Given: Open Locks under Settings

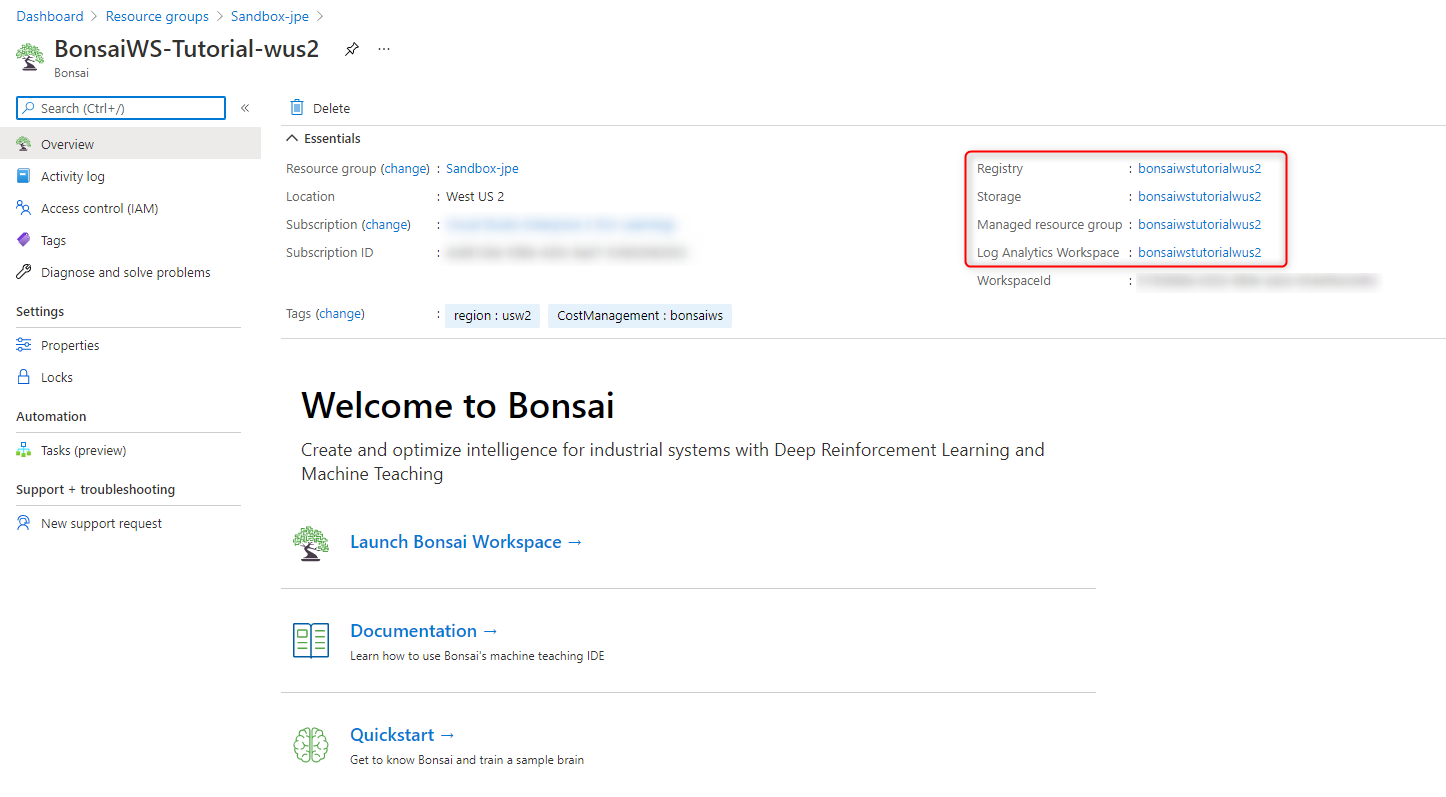Looking at the screenshot, I should tap(130, 377).
